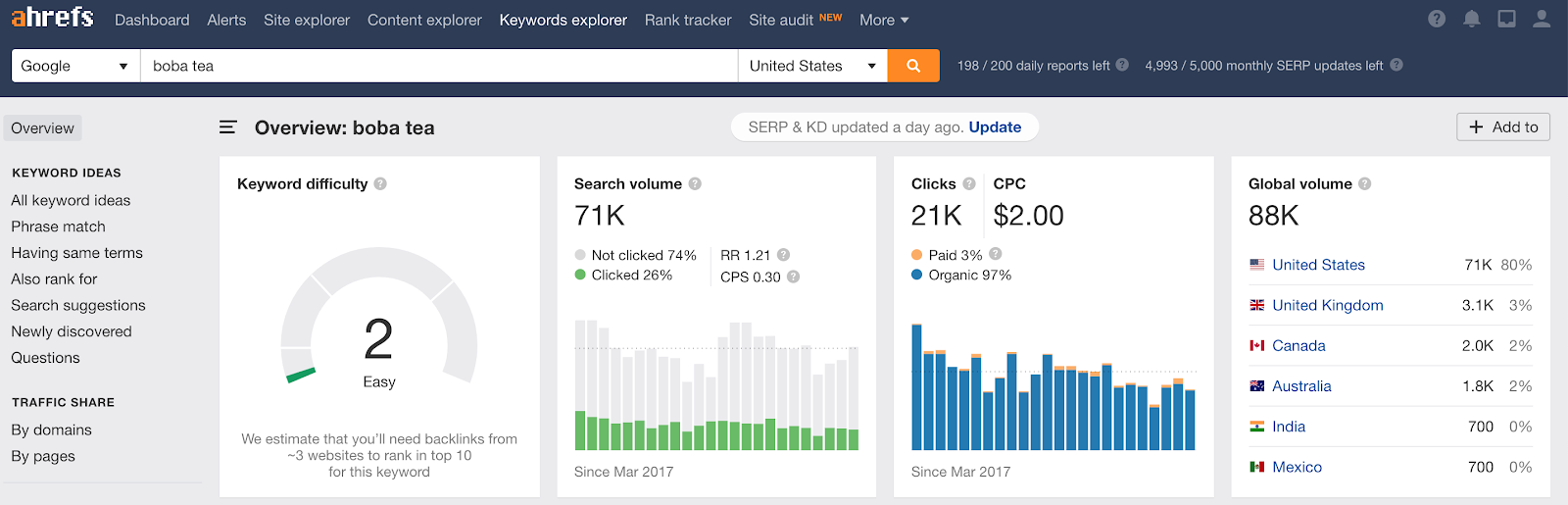
Task: Open Content explorer
Action: (x=424, y=20)
